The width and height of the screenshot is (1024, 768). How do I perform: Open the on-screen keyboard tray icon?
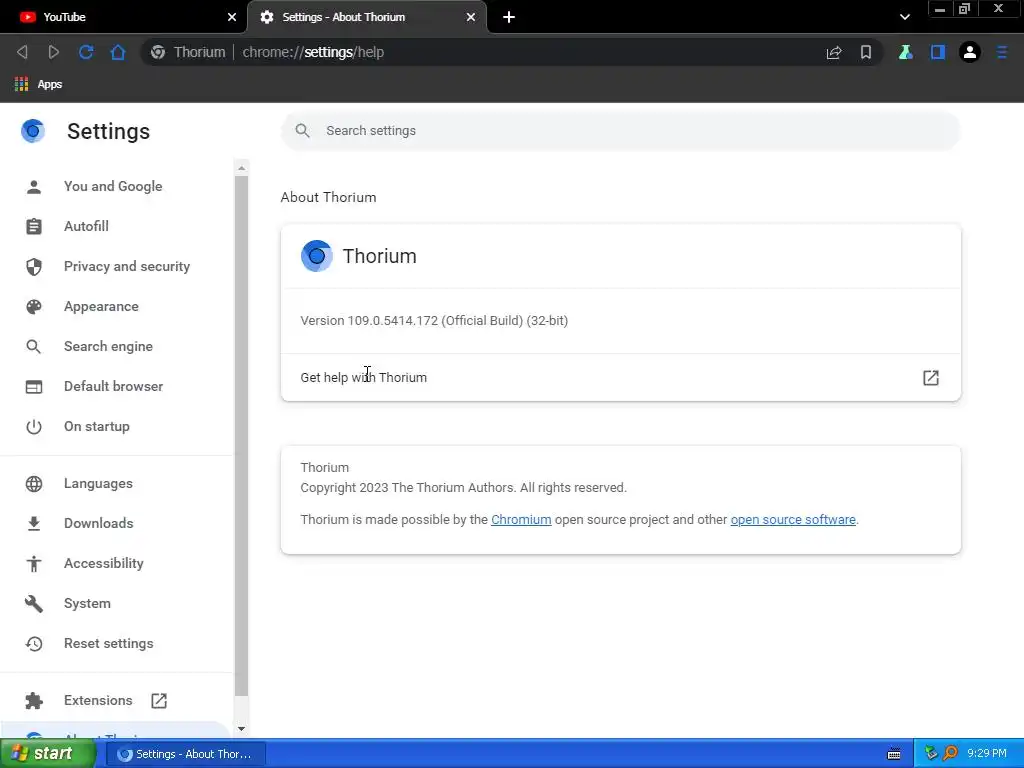[894, 754]
